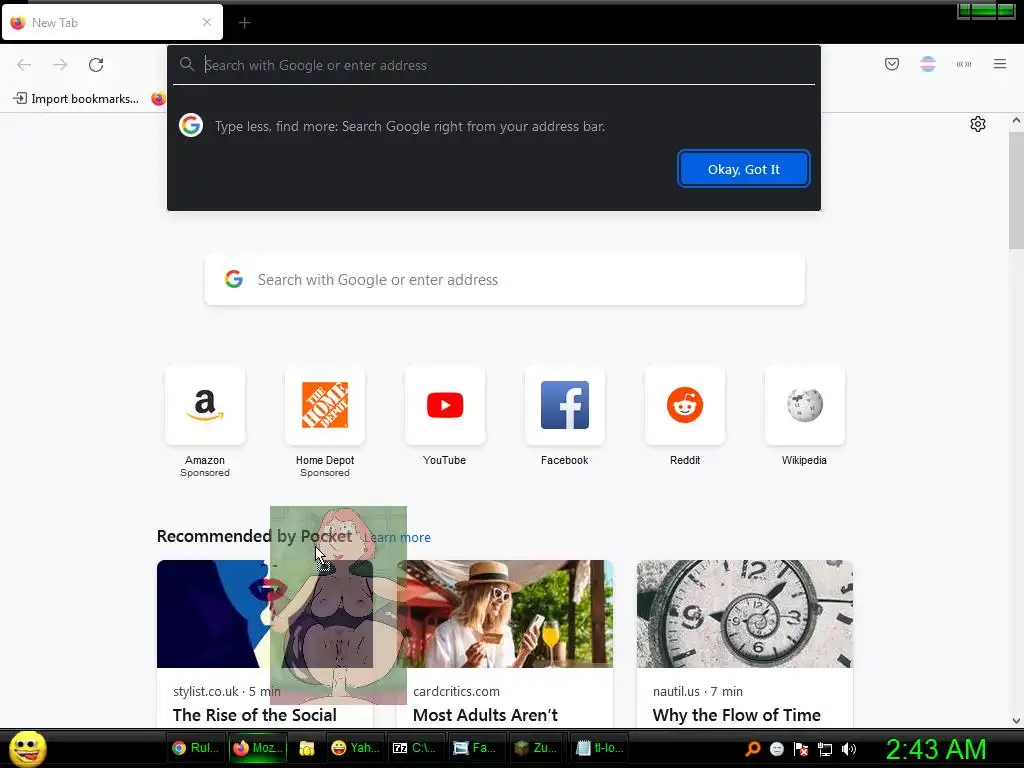
Task: Switch to the Chrome Rul... taskbar item
Action: [195, 748]
